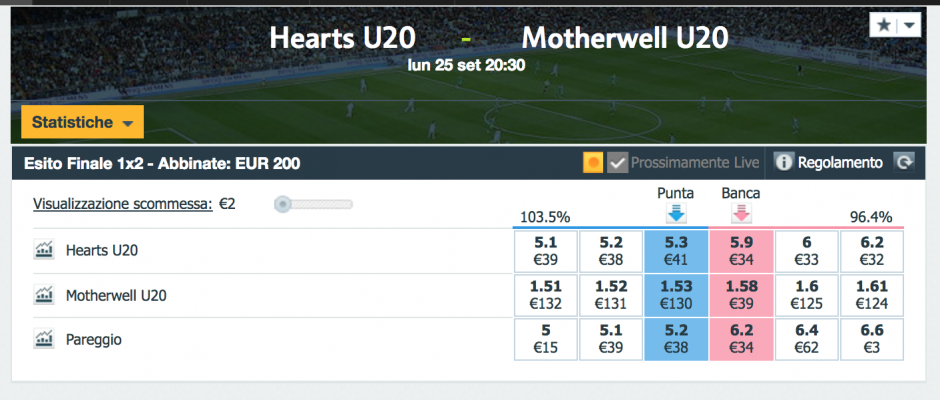
Task: Back Hearts U20 at 5.3
Action: tap(676, 251)
